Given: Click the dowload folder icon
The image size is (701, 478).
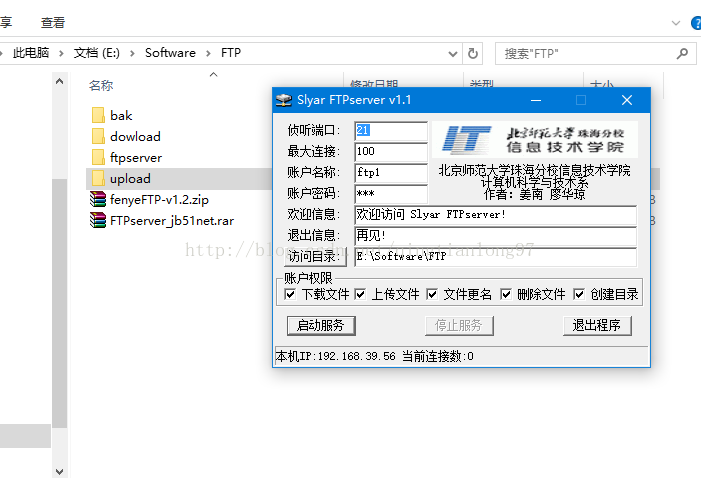Looking at the screenshot, I should tap(98, 136).
